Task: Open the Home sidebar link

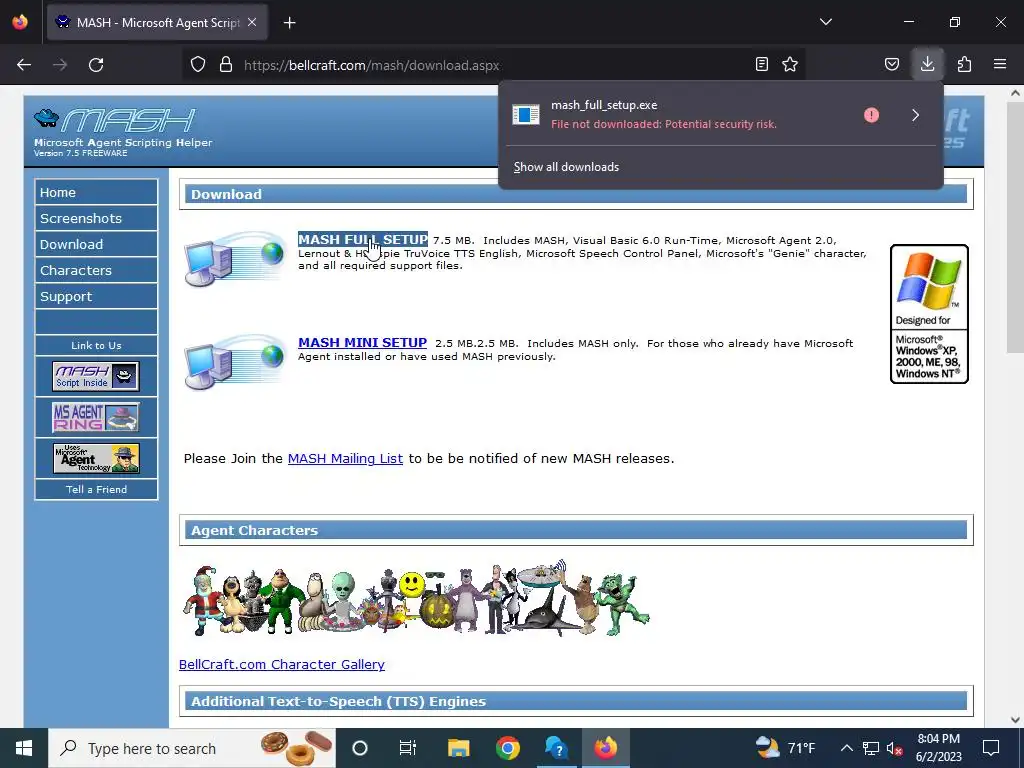Action: point(96,193)
